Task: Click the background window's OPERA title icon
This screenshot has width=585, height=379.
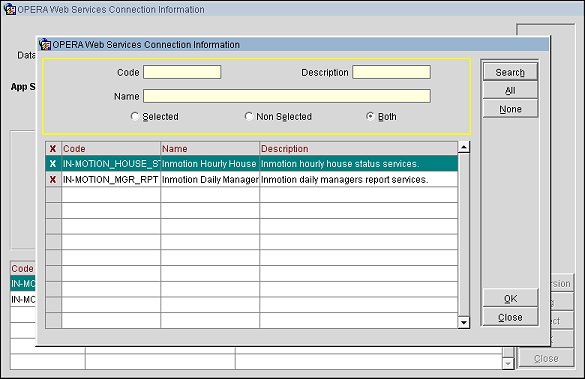Action: (x=10, y=9)
